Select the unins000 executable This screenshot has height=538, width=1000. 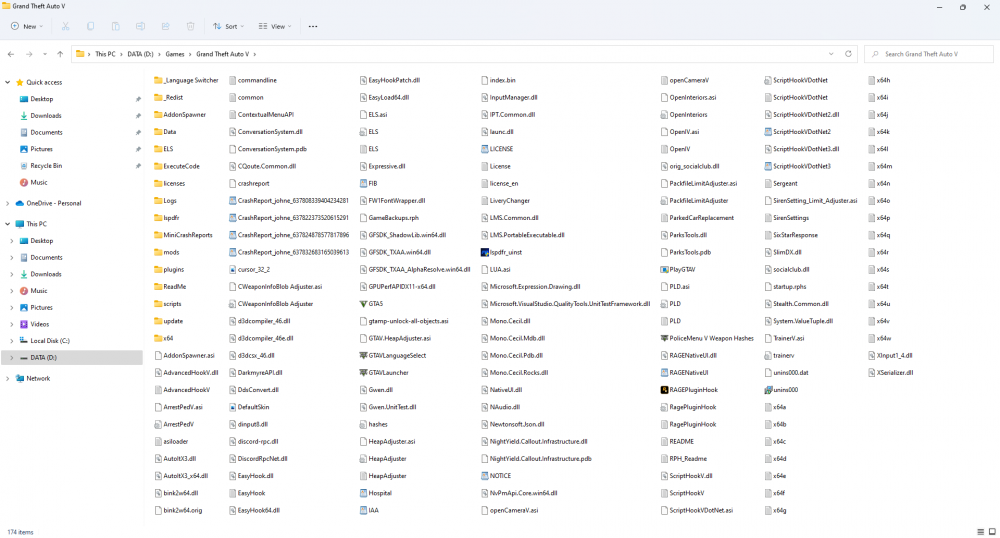781,390
